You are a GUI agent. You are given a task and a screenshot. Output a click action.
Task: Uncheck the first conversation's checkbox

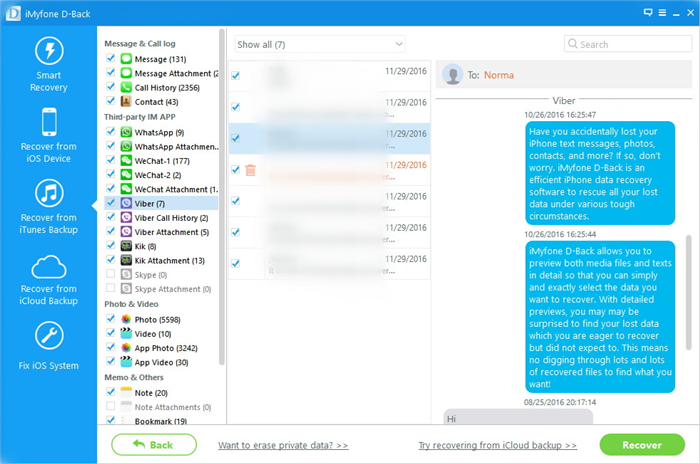[236, 75]
